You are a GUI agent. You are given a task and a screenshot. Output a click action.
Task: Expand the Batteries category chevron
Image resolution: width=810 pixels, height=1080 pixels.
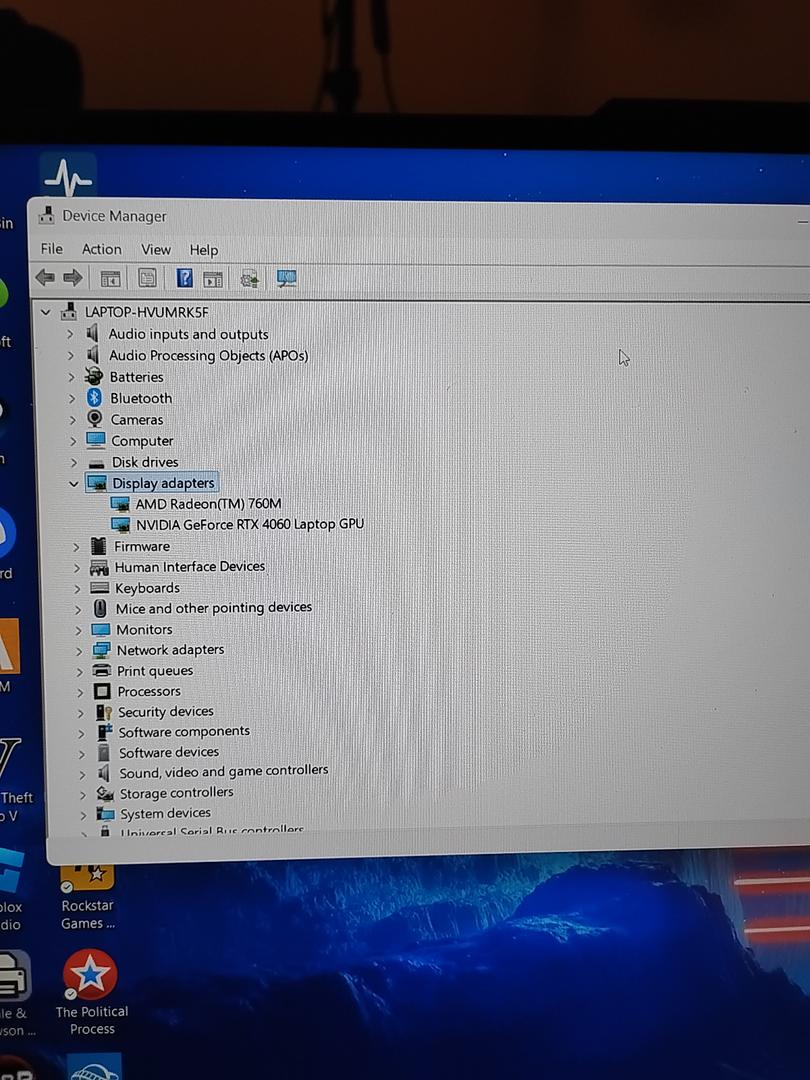tap(71, 377)
